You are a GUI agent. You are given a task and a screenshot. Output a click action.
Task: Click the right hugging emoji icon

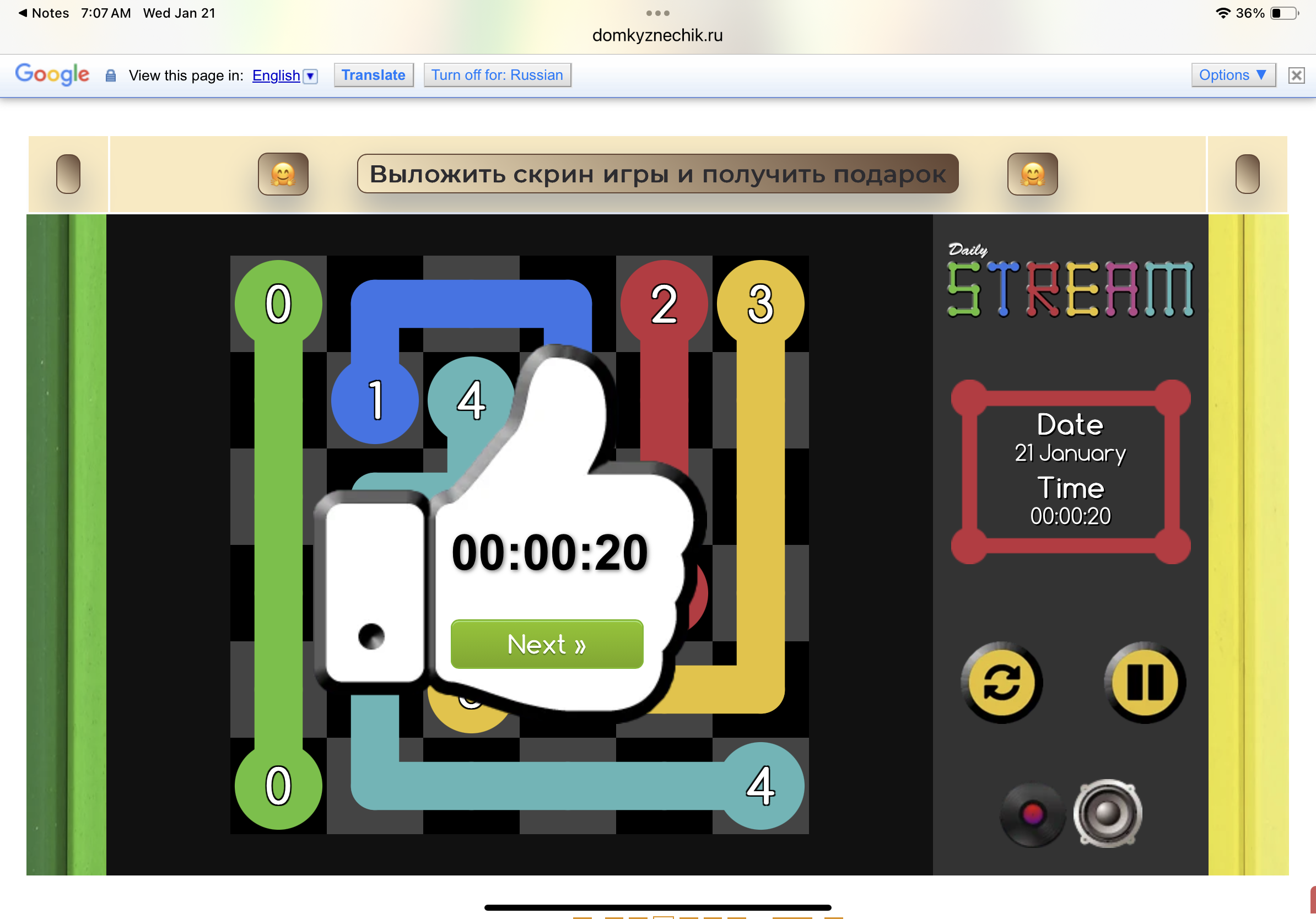(x=1032, y=174)
